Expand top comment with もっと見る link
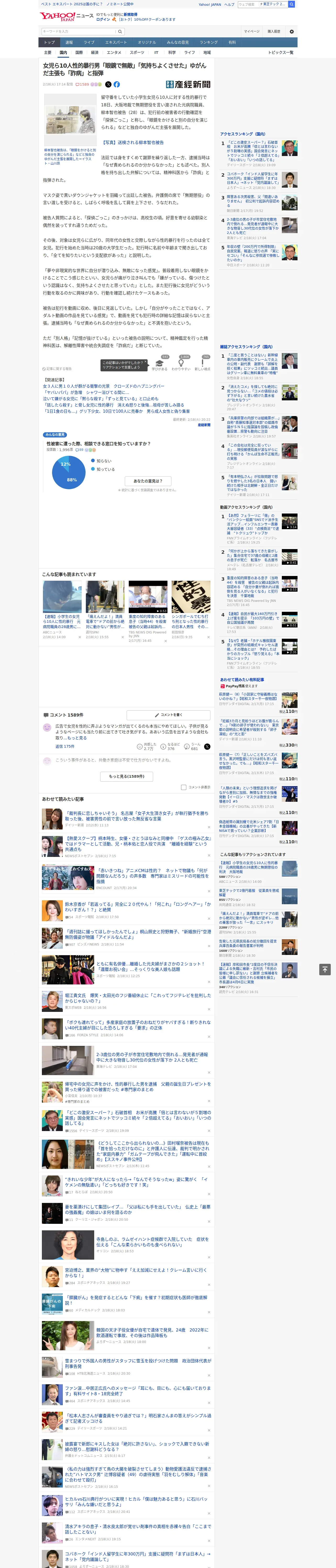Image resolution: width=336 pixels, height=1568 pixels. point(77,738)
